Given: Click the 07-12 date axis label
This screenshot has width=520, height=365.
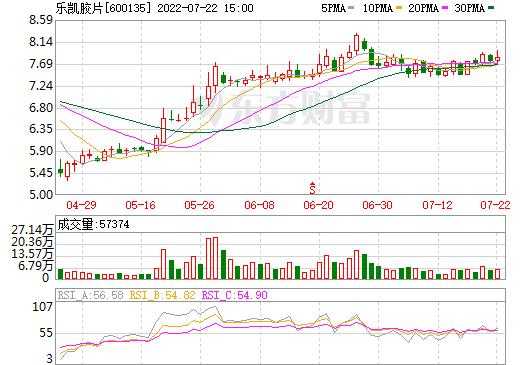Looking at the screenshot, I should tap(437, 205).
